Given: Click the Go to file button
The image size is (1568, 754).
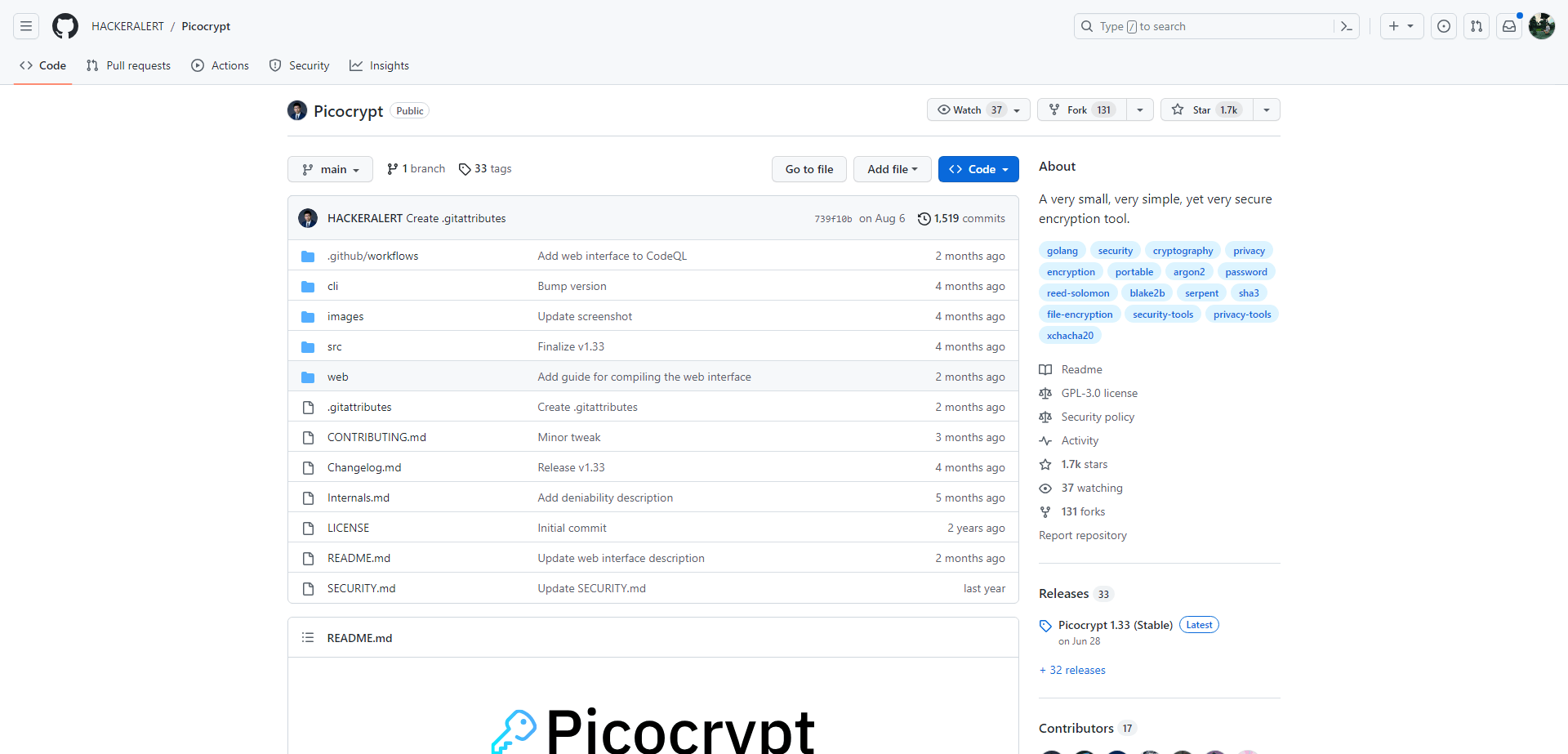Looking at the screenshot, I should [x=809, y=169].
